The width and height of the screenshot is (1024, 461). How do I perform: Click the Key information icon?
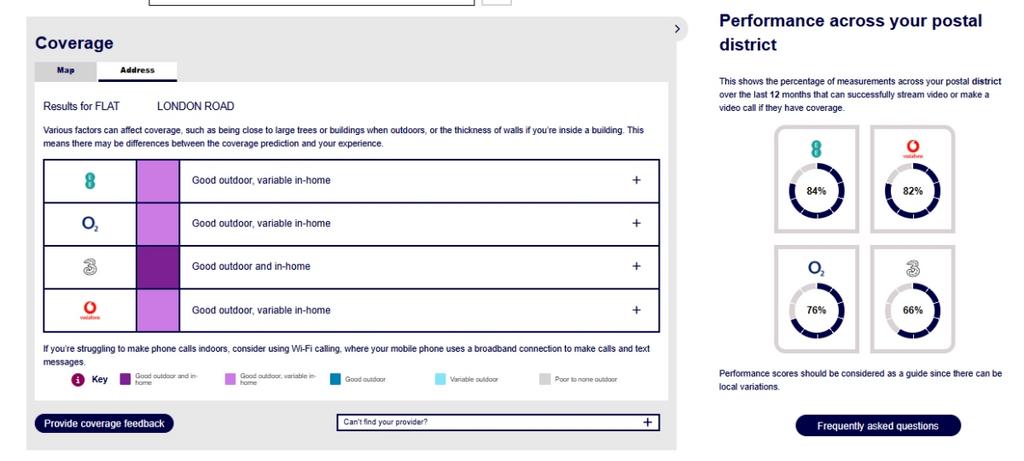77,380
